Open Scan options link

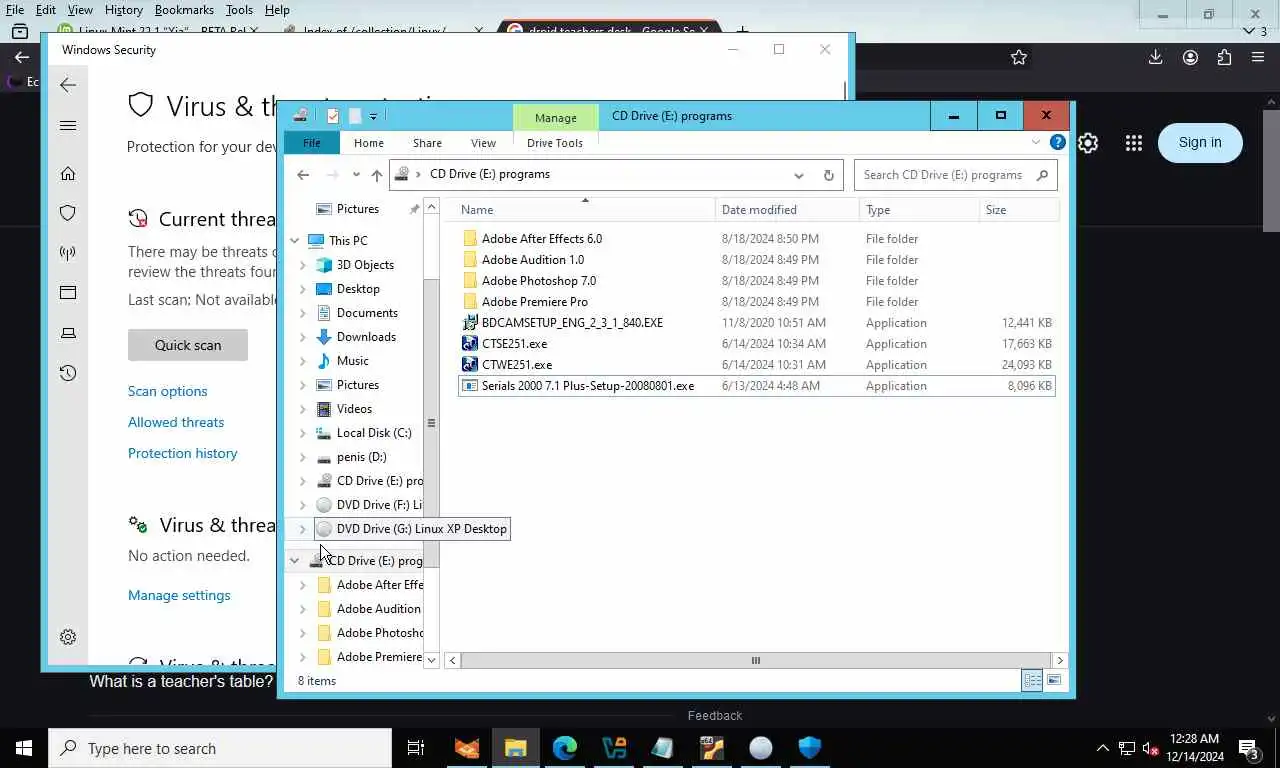(168, 391)
